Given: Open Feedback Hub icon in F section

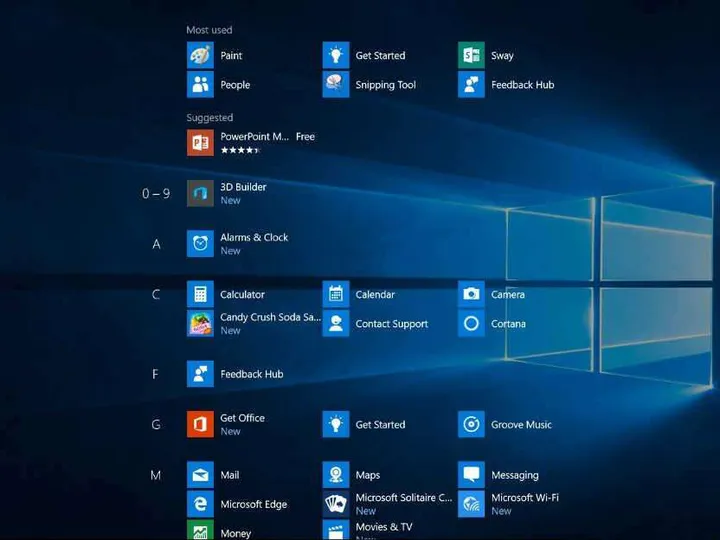Looking at the screenshot, I should 200,374.
